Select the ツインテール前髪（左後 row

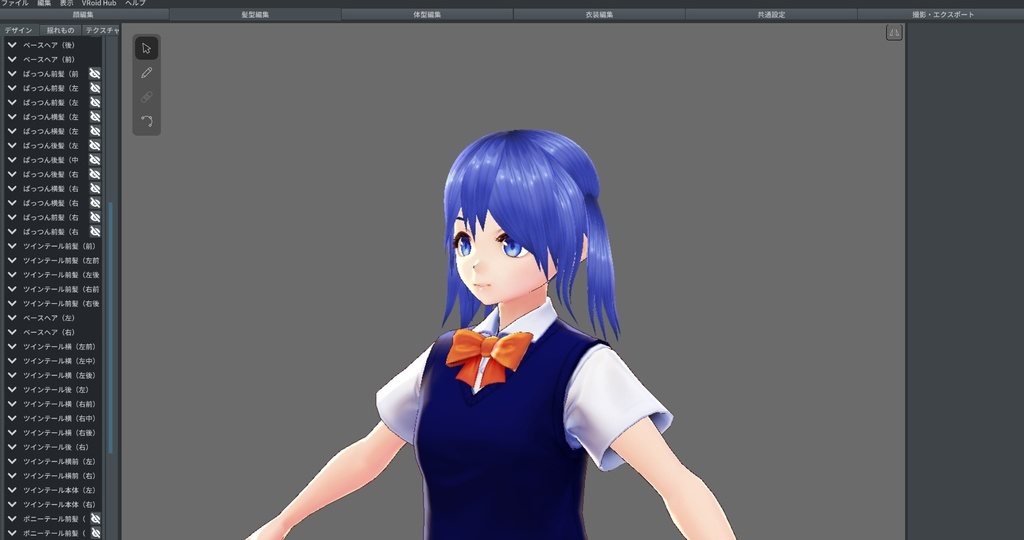point(52,275)
